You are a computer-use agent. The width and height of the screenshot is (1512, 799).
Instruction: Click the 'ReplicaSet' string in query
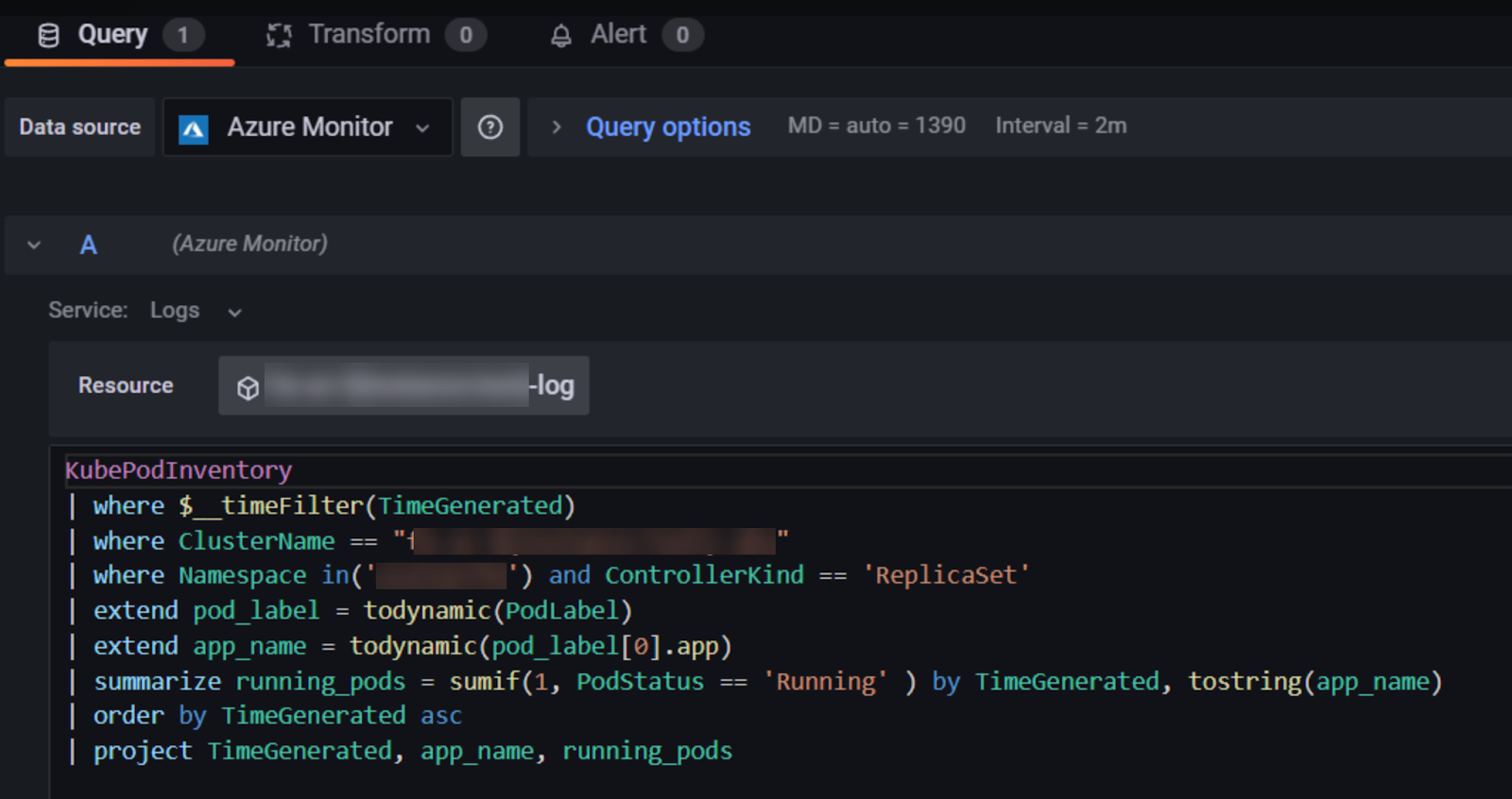pyautogui.click(x=946, y=575)
